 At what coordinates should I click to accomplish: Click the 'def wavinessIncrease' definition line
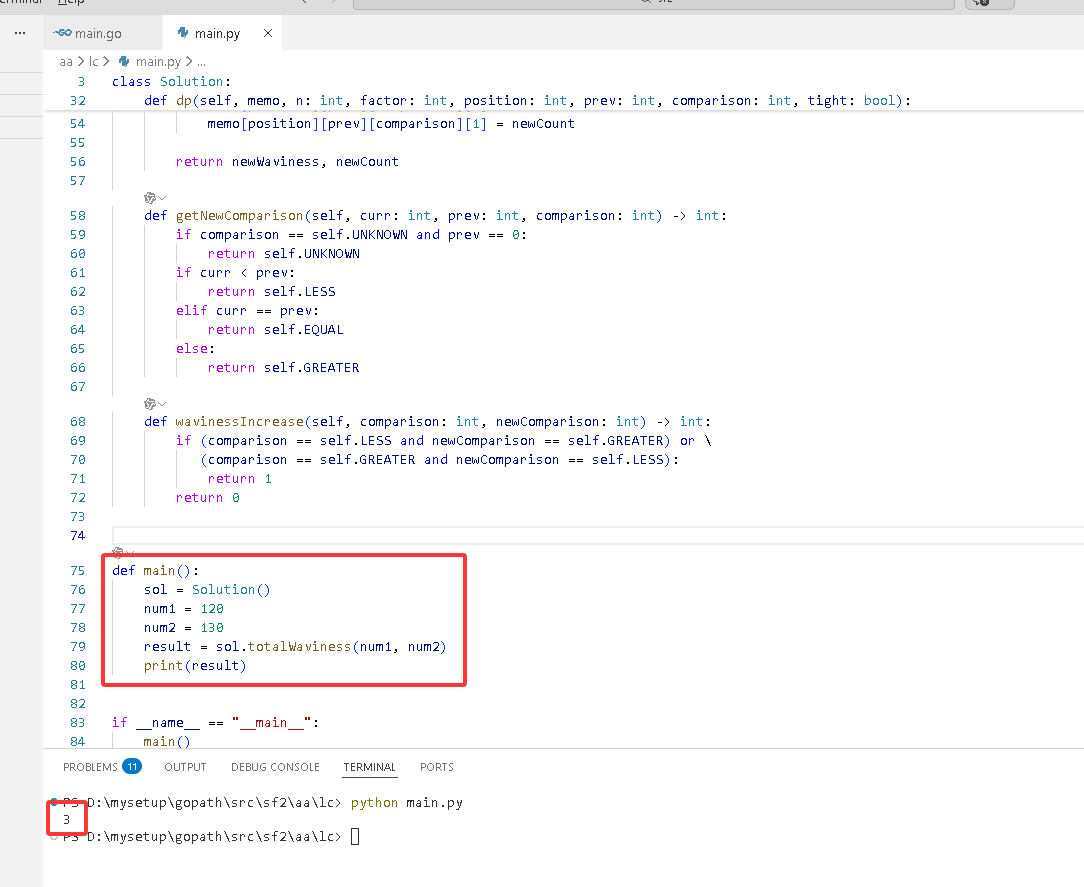[427, 422]
